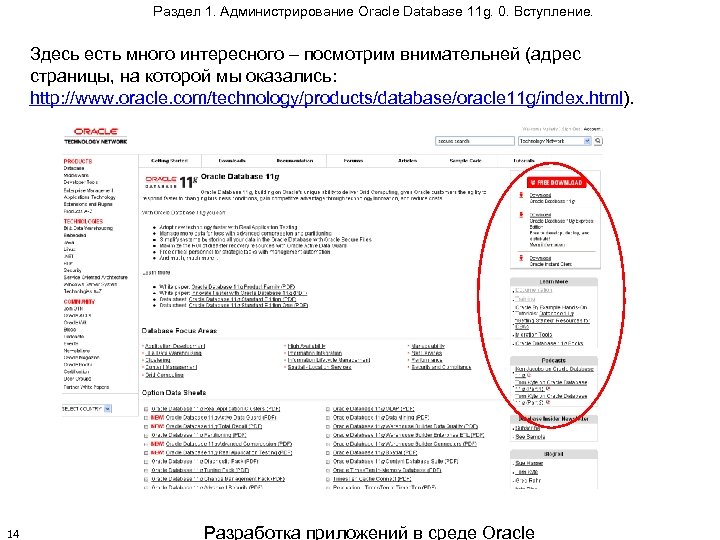Click PDF icon for Total Recall

point(146,427)
